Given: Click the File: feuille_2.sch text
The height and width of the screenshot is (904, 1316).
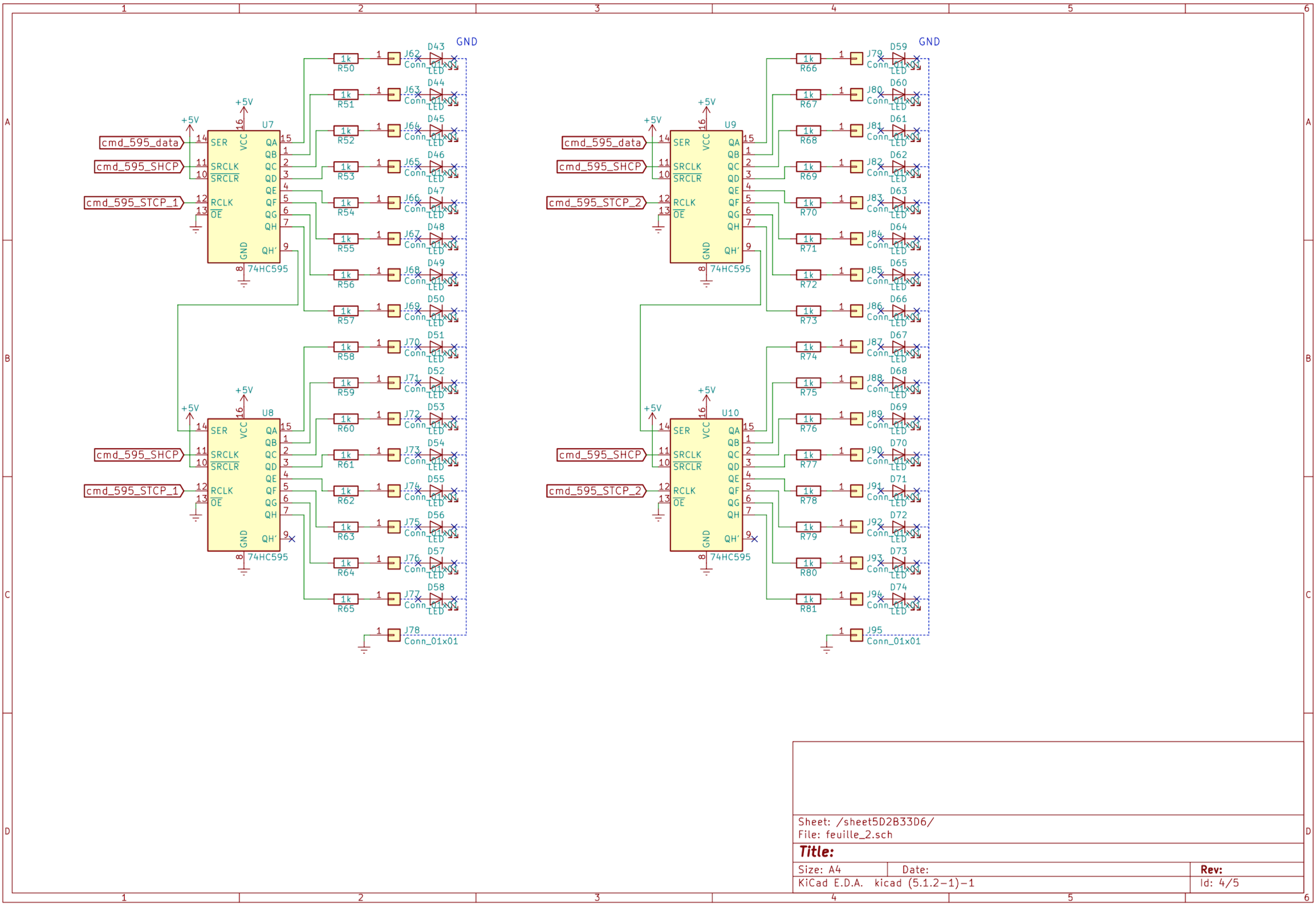Looking at the screenshot, I should click(845, 834).
